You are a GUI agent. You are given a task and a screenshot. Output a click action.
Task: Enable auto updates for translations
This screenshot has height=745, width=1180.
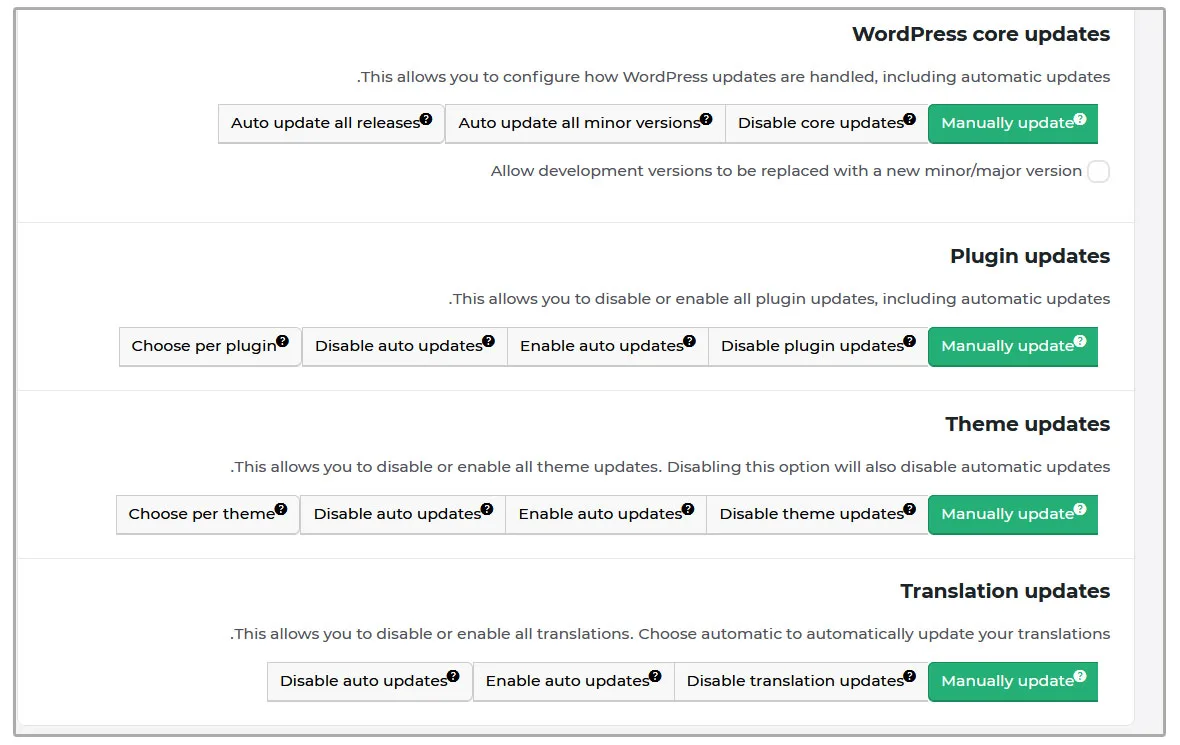(573, 681)
